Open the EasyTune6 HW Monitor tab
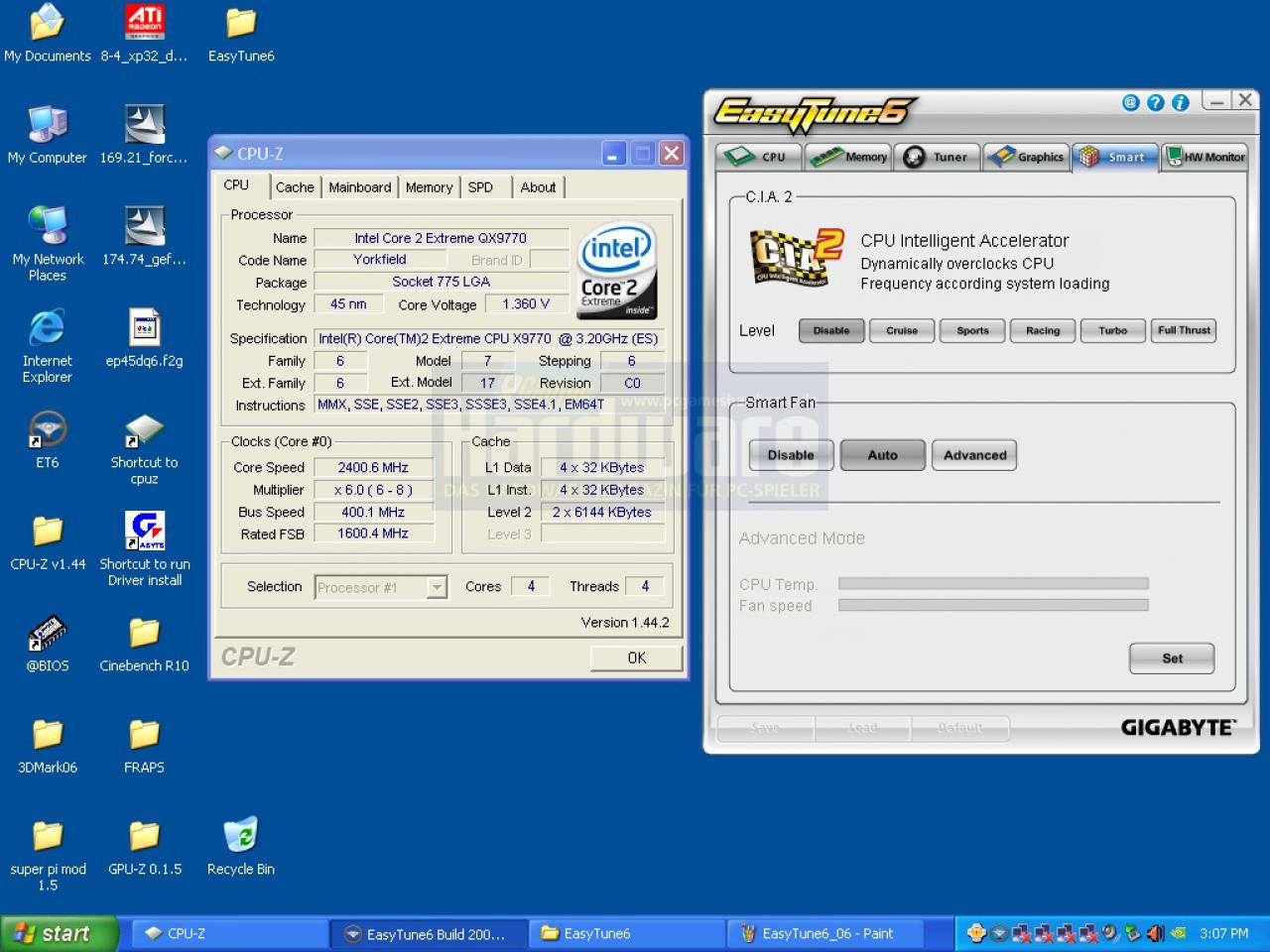1270x952 pixels. 1206,157
